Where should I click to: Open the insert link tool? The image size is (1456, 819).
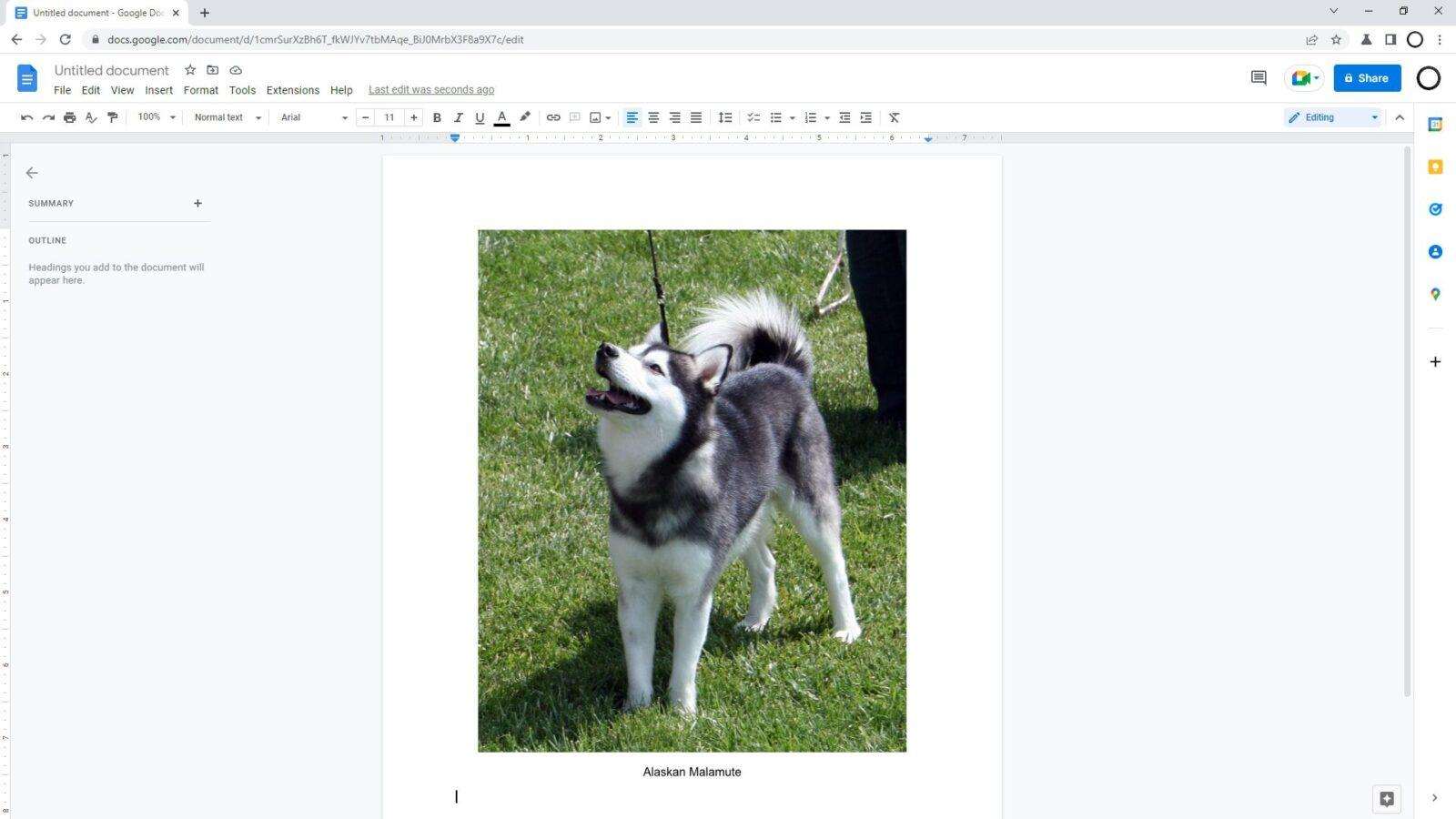553,116
